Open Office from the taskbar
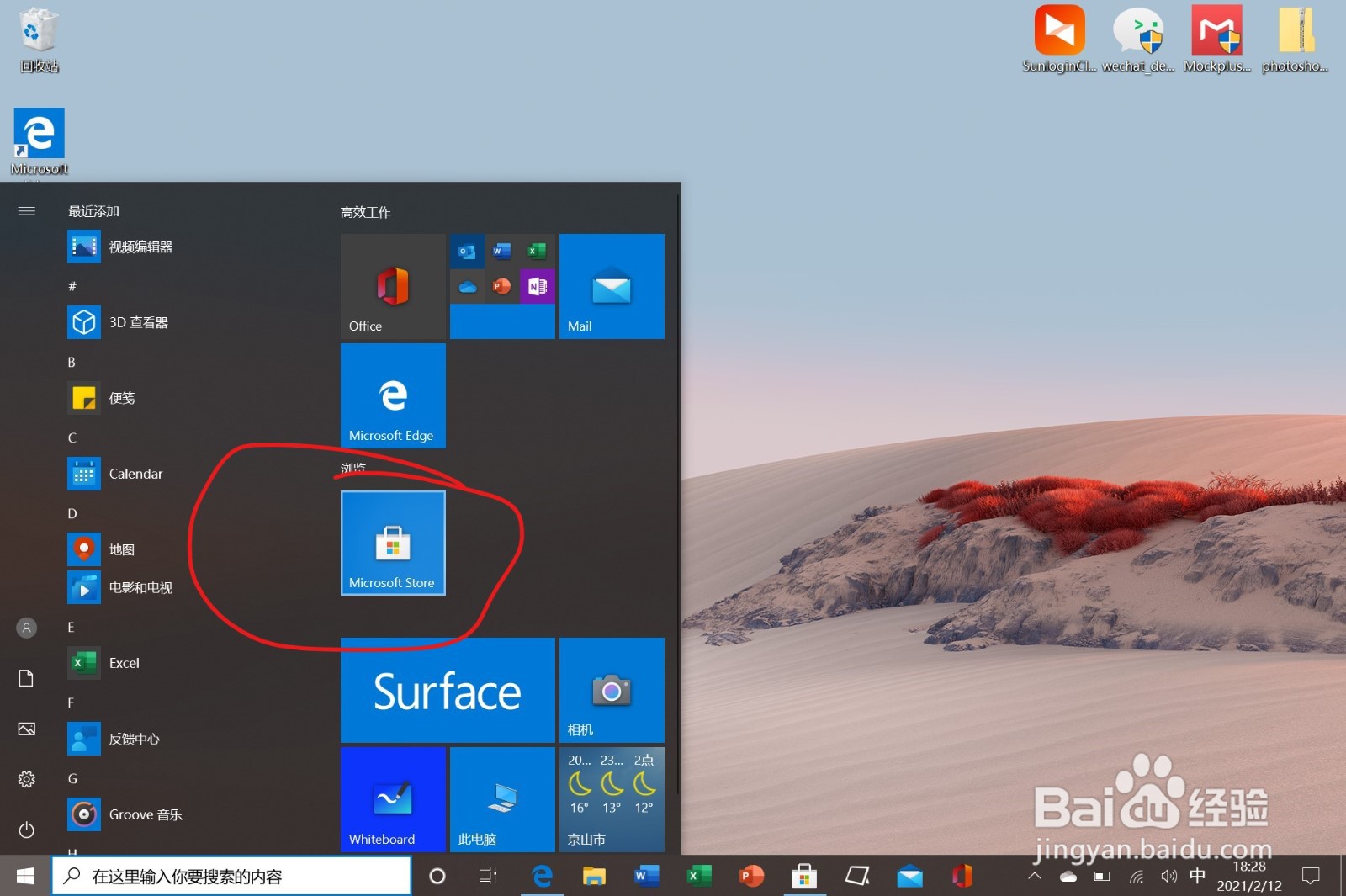Screen dimensions: 1346x896 coord(962,876)
